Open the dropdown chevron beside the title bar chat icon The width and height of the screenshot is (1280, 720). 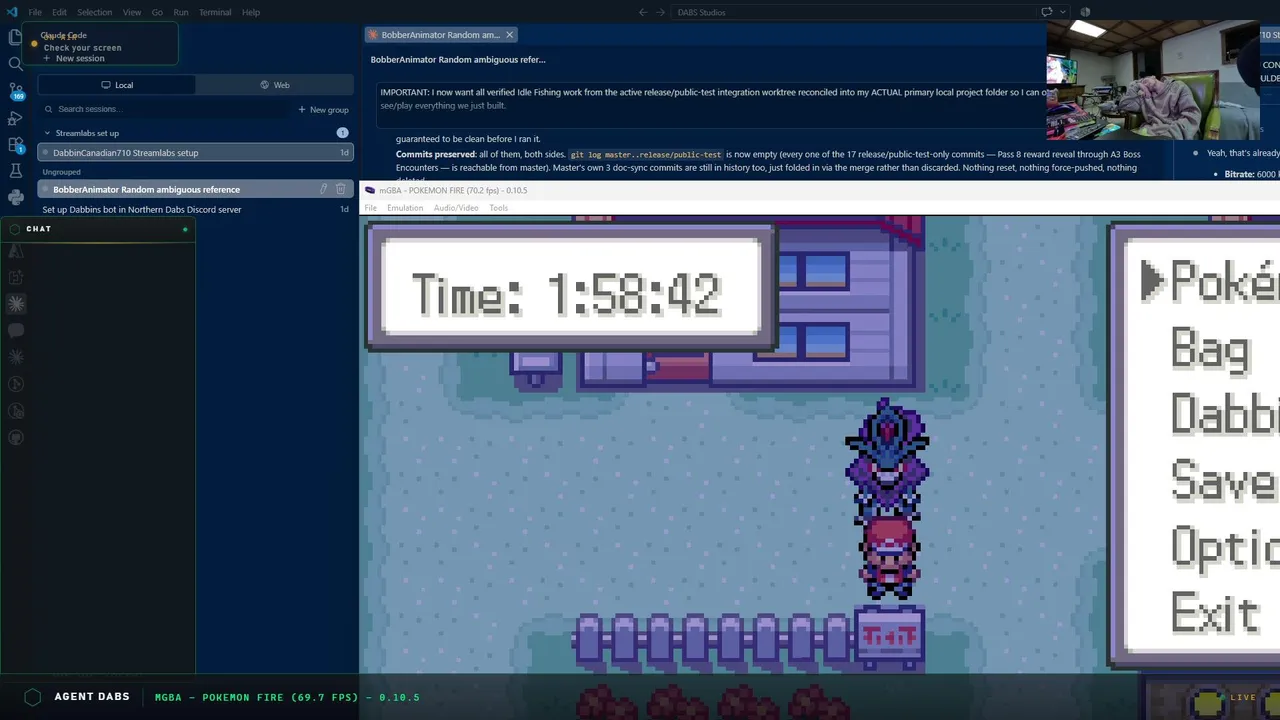click(1062, 12)
